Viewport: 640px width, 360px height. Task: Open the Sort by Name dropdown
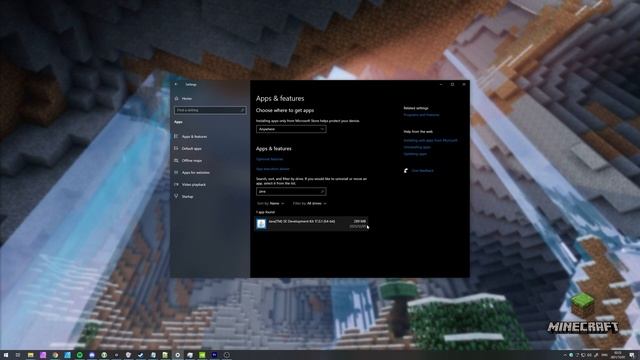point(270,203)
